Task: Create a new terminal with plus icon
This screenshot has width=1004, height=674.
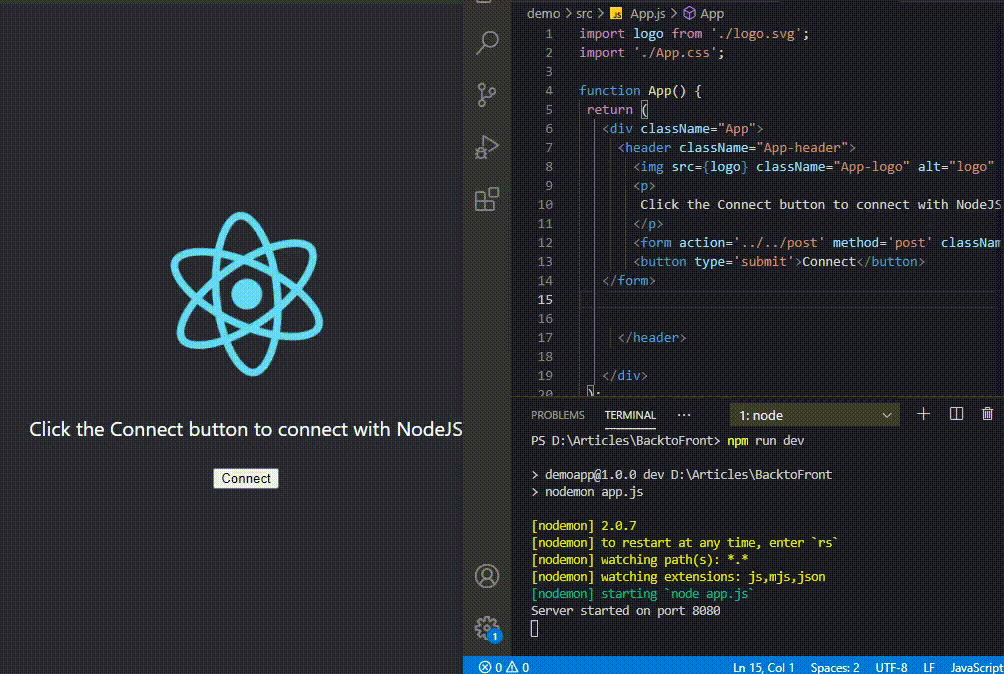Action: 923,414
